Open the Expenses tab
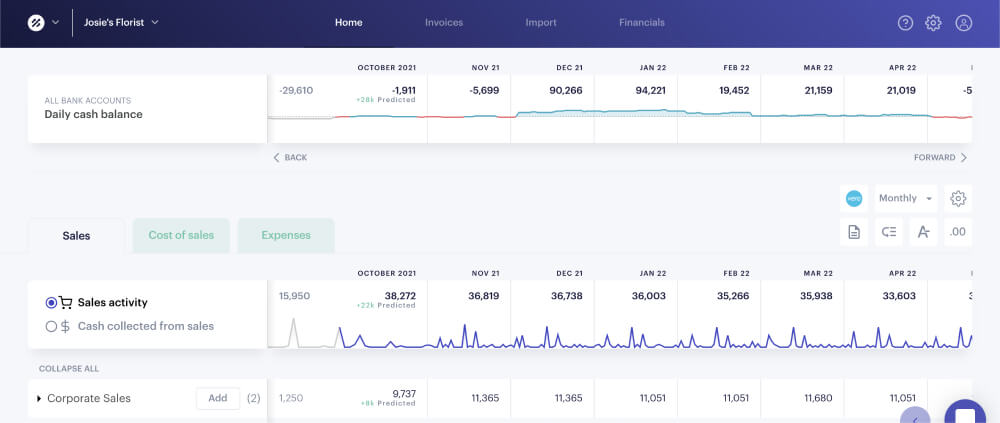The image size is (1000, 423). pyautogui.click(x=286, y=235)
